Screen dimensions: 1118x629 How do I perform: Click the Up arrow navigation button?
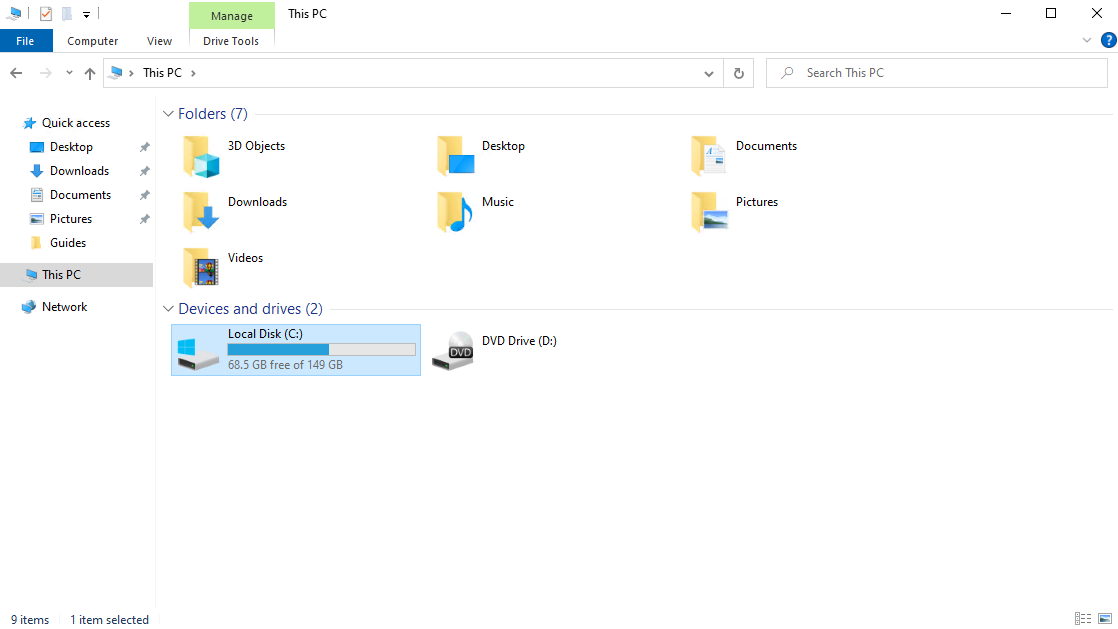pyautogui.click(x=90, y=73)
